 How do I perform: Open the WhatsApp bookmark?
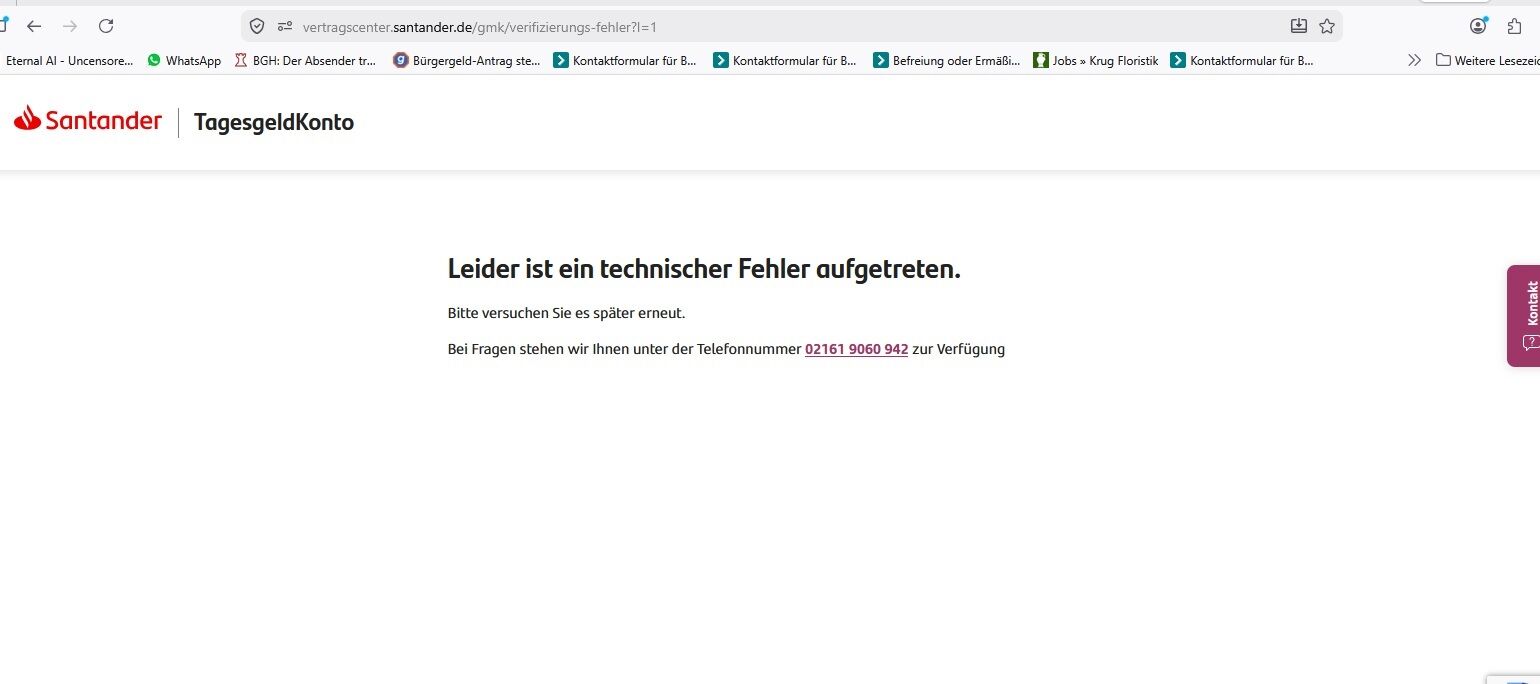184,61
